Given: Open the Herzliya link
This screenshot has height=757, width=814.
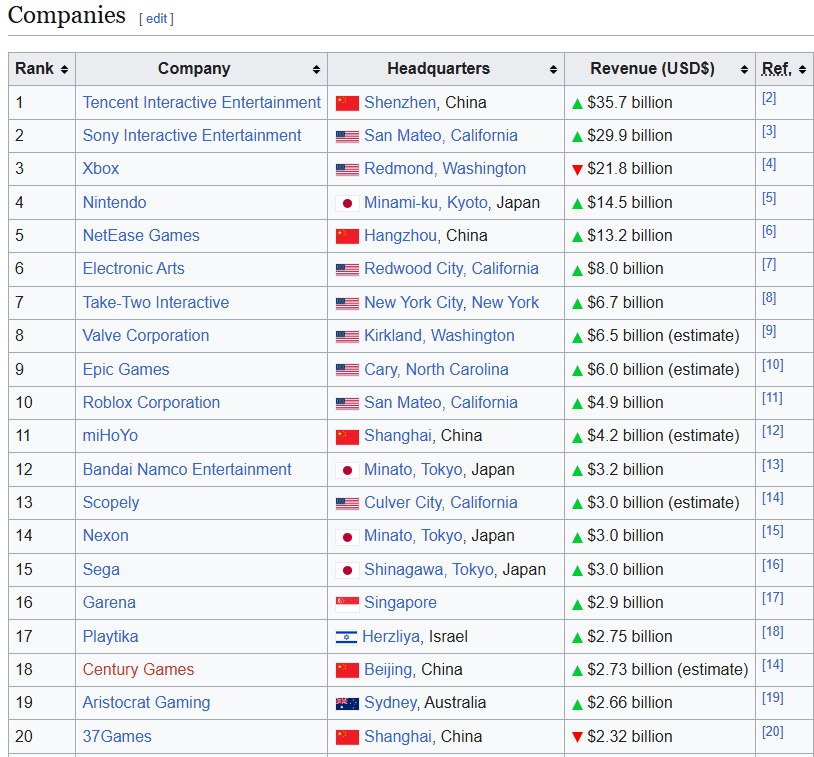Looking at the screenshot, I should tap(391, 637).
